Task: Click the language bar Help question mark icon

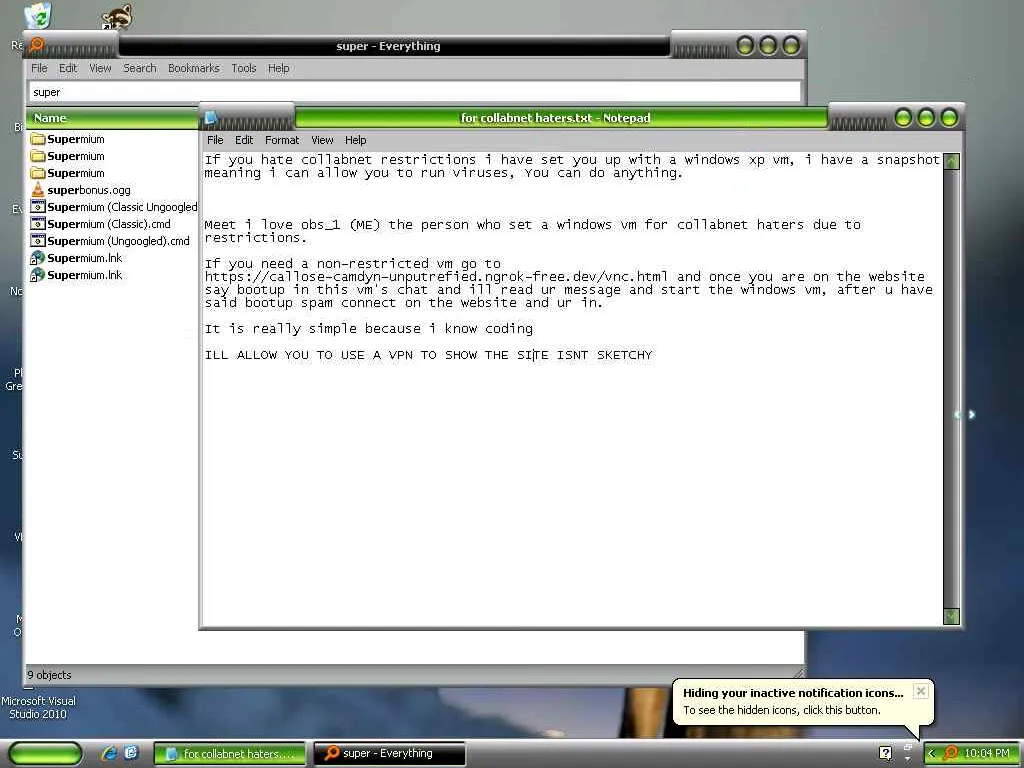Action: click(885, 754)
